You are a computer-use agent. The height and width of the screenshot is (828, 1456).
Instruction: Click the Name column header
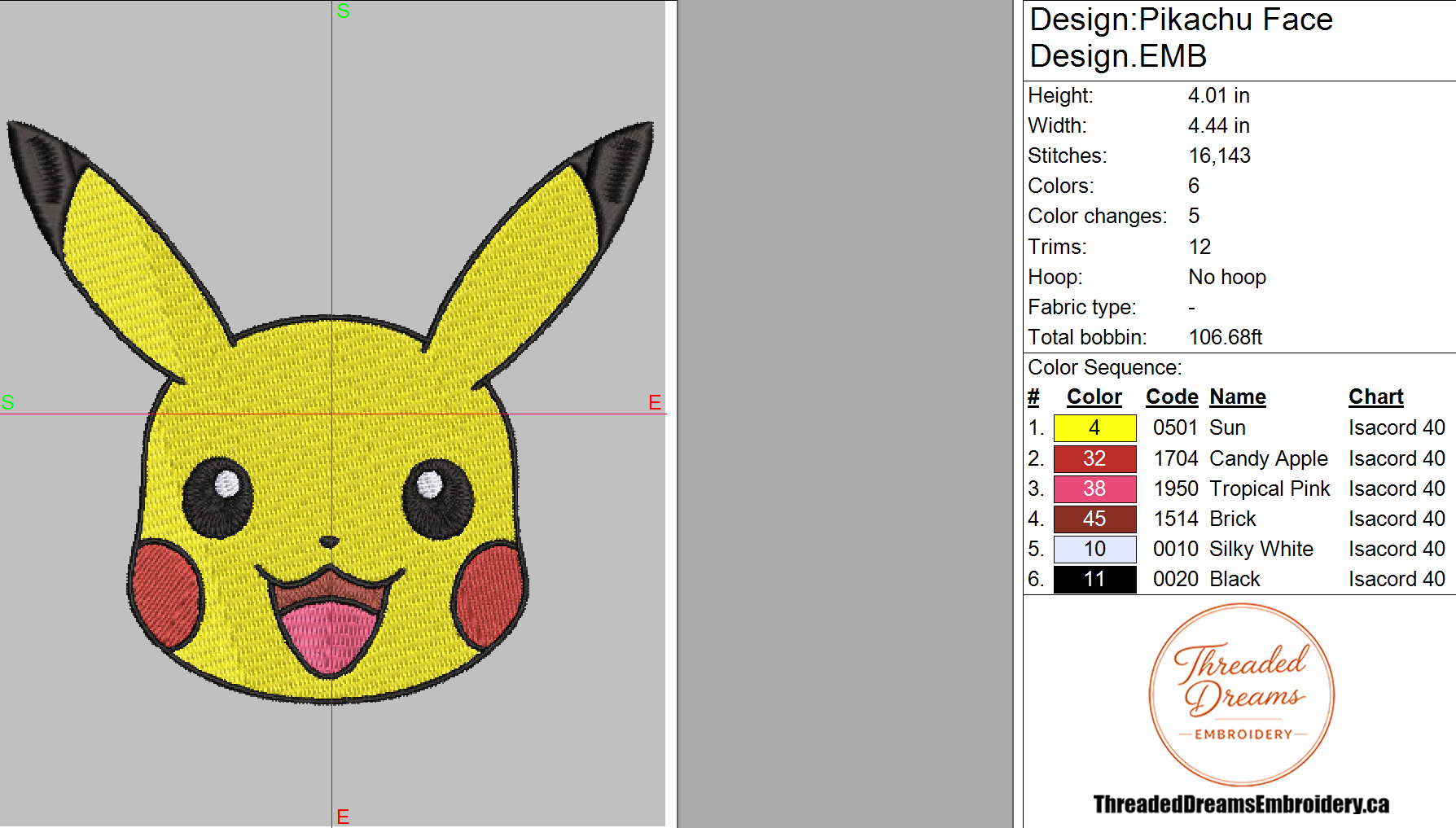coord(1238,396)
